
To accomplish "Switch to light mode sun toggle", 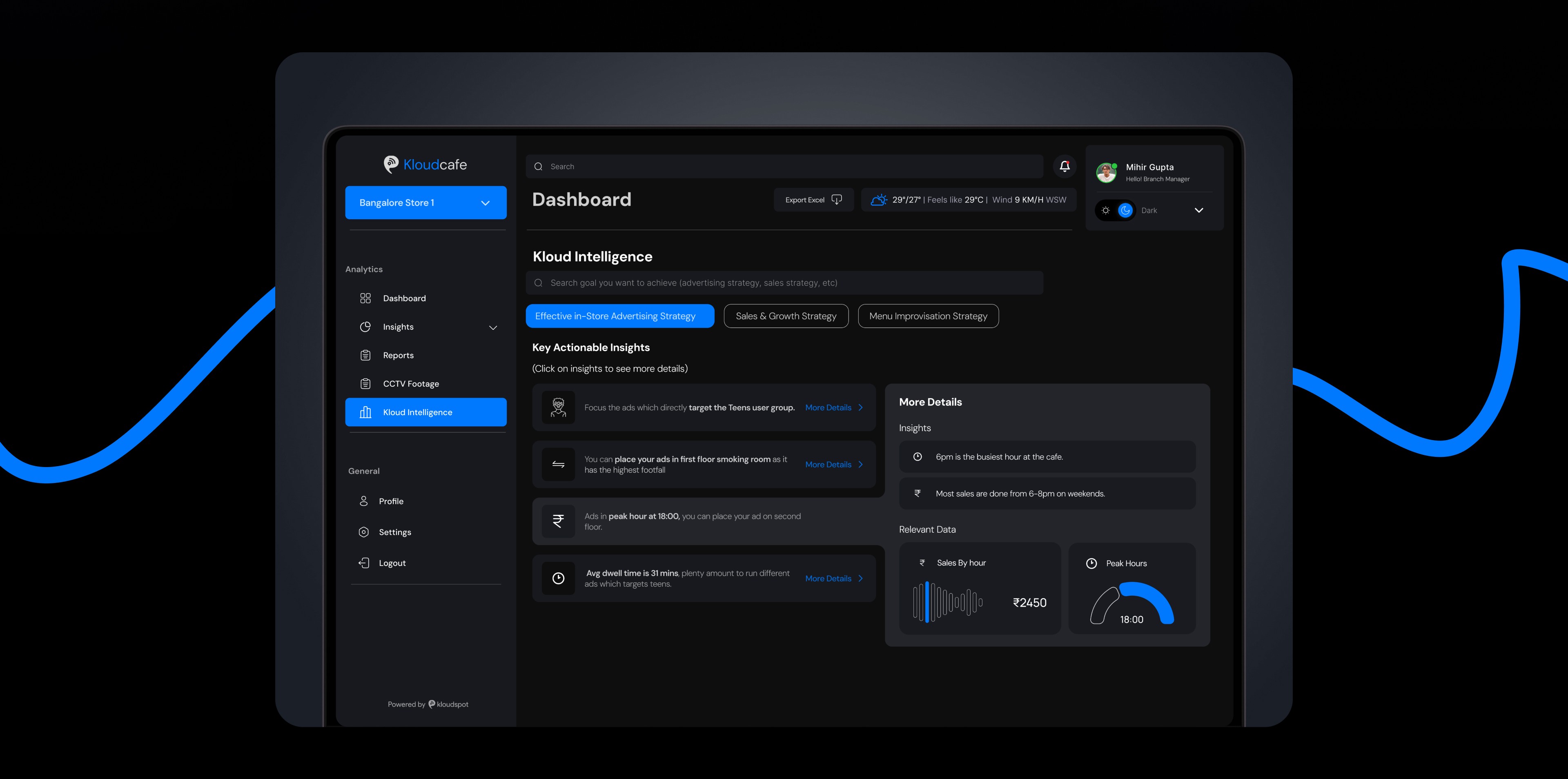I will point(1105,211).
